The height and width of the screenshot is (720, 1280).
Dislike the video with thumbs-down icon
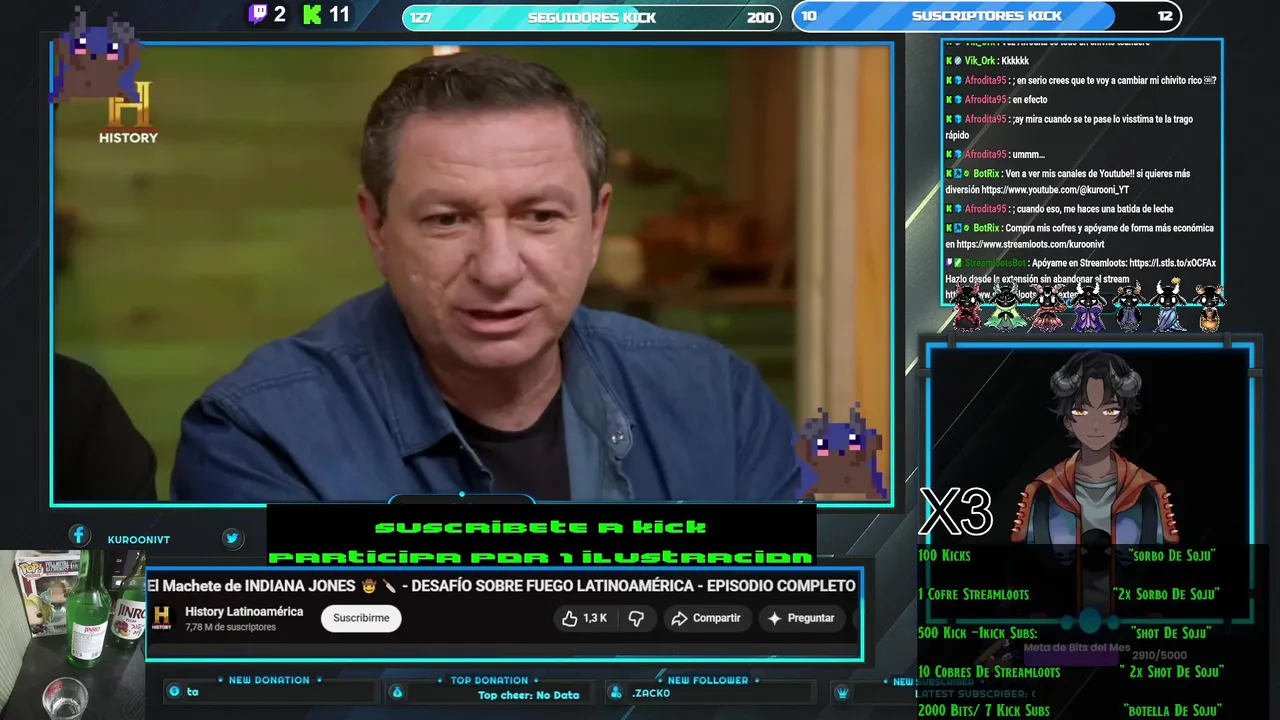(x=636, y=618)
